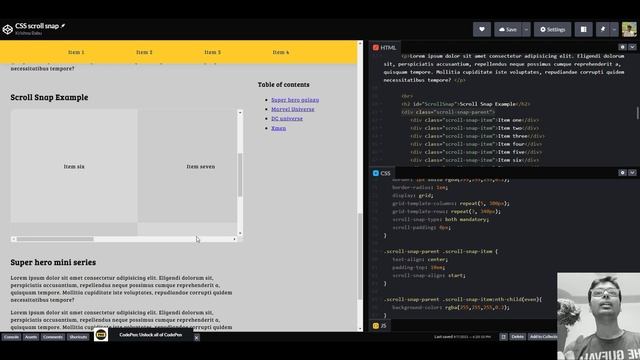Edit the pen title with pencil icon

pos(63,26)
